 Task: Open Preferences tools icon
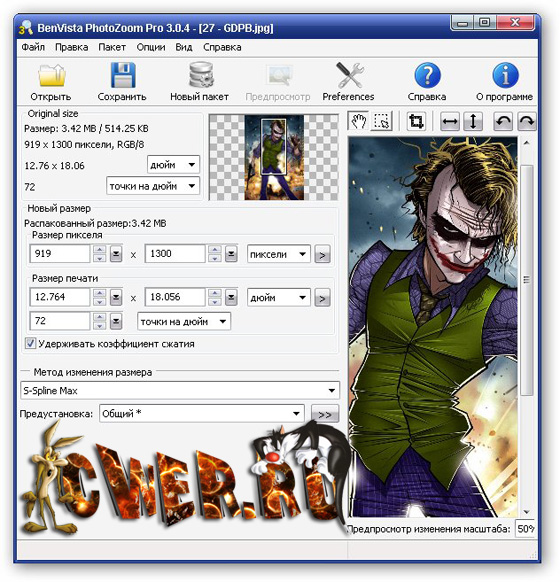click(350, 75)
